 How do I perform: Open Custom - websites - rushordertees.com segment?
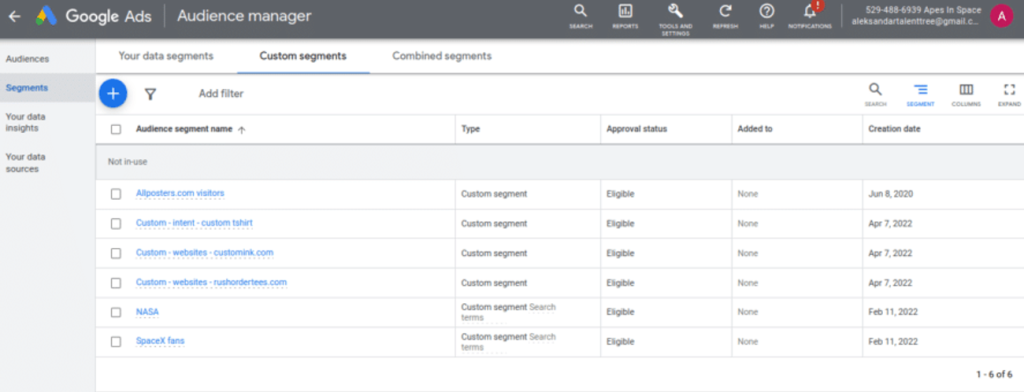pyautogui.click(x=211, y=282)
